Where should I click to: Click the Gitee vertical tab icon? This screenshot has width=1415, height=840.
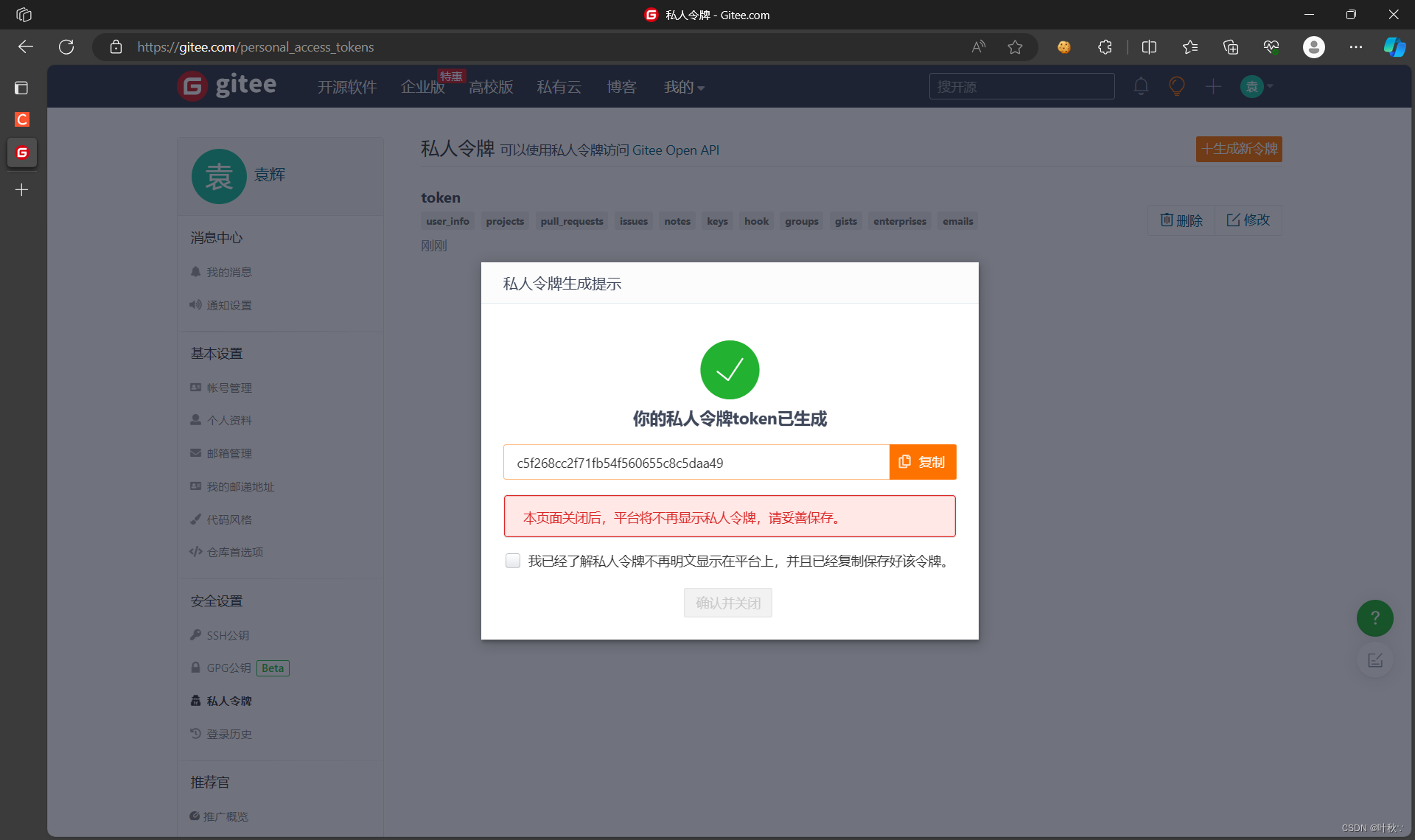[22, 153]
